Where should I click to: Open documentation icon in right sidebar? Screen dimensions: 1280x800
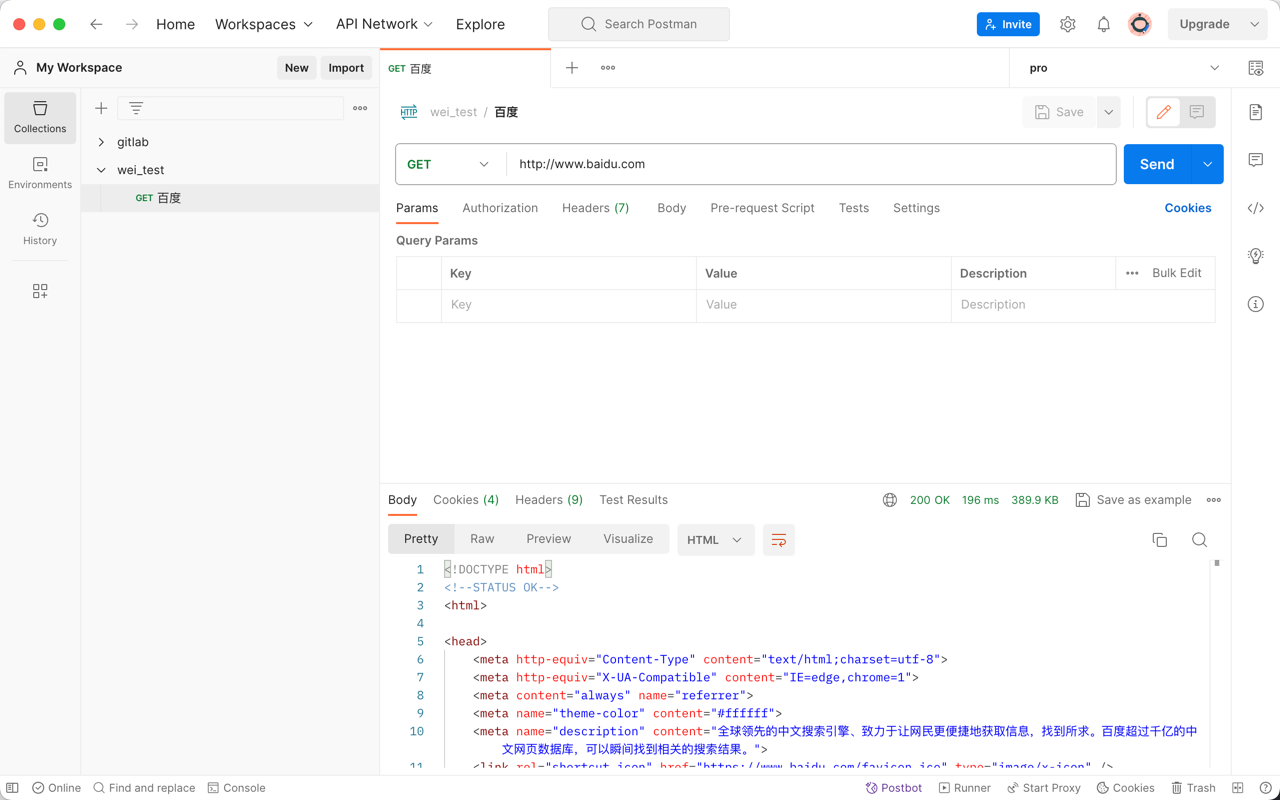pos(1256,112)
